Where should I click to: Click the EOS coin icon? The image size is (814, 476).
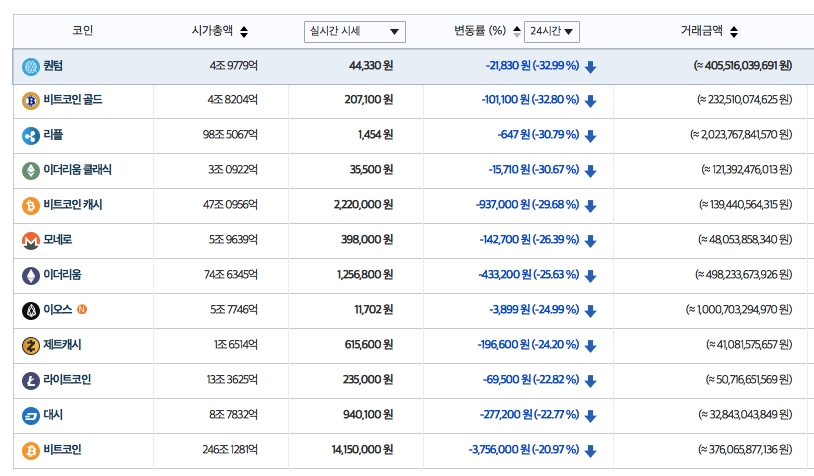tap(31, 310)
